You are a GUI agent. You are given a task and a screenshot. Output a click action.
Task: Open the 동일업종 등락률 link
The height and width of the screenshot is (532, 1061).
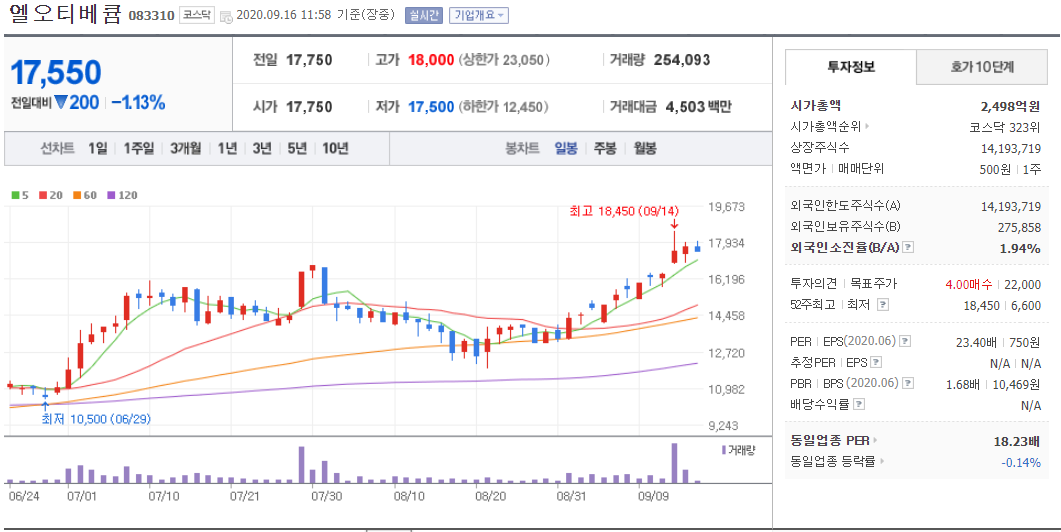point(836,462)
